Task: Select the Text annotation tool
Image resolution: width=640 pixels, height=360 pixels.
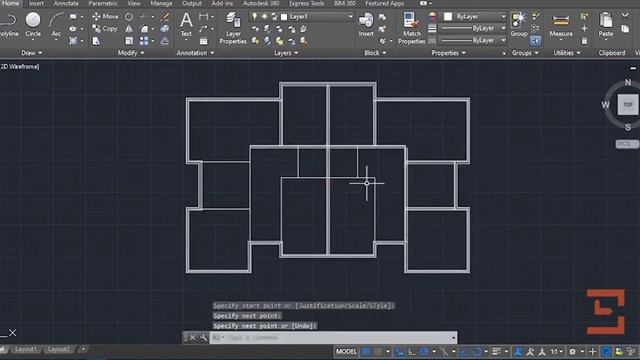Action: click(186, 24)
